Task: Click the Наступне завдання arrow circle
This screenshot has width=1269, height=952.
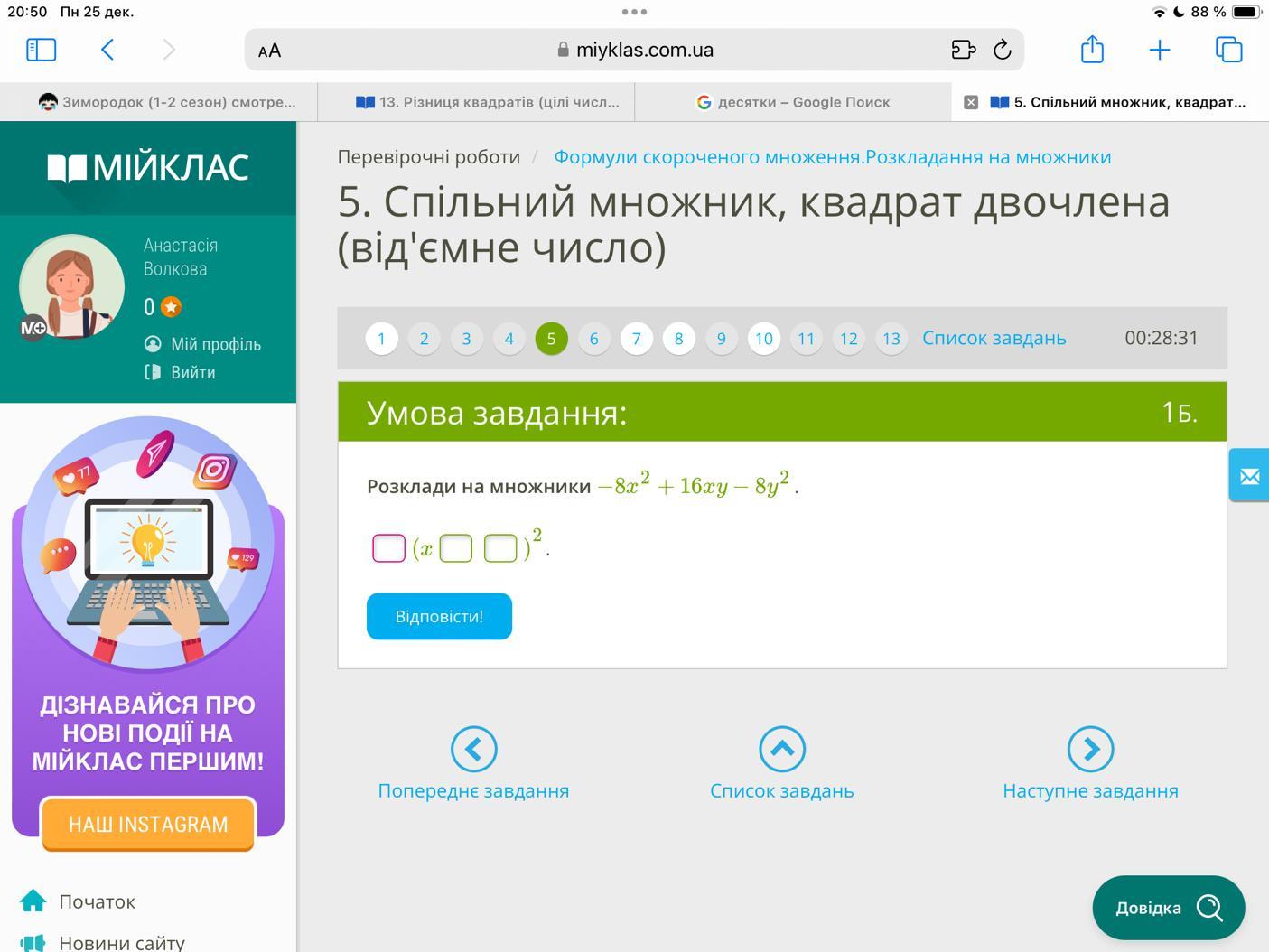Action: [x=1090, y=749]
